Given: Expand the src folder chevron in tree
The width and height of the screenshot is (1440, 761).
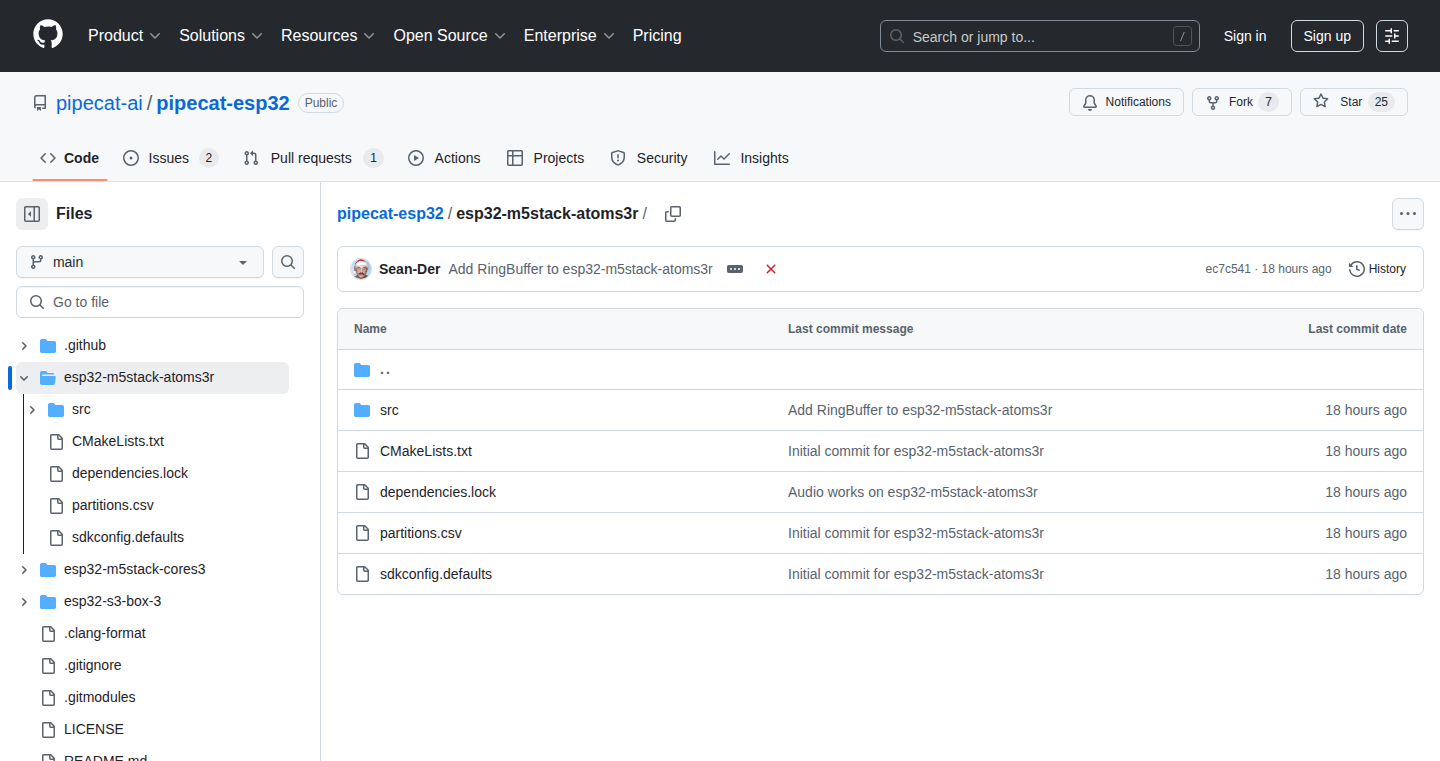Looking at the screenshot, I should pos(32,410).
